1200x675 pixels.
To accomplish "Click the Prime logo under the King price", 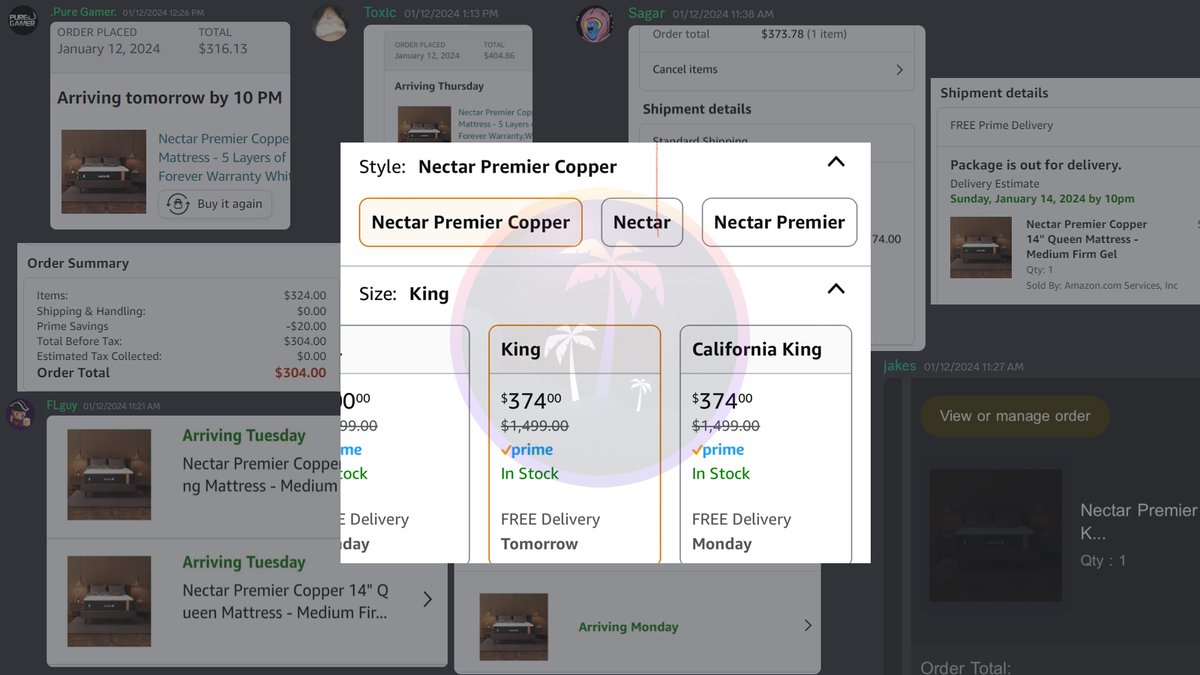I will coord(527,449).
